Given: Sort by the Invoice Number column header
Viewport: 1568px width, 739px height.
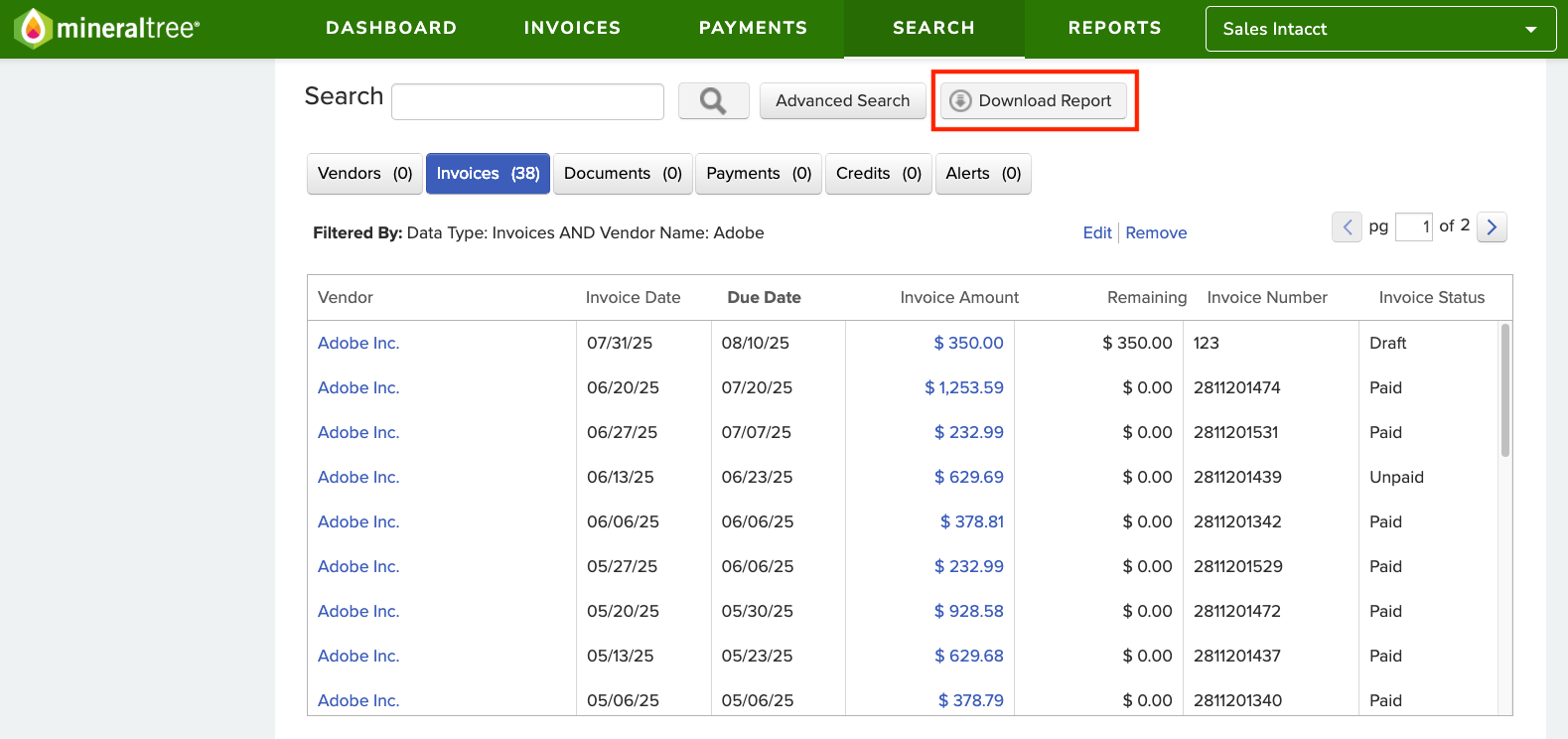Looking at the screenshot, I should (1267, 297).
